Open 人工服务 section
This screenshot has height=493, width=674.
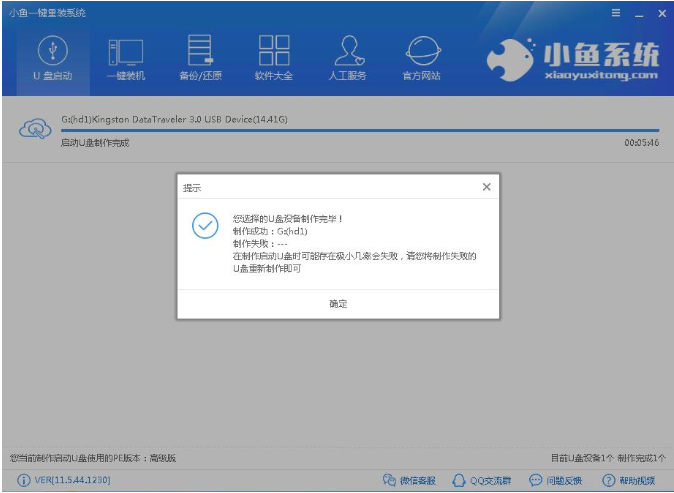pyautogui.click(x=348, y=59)
